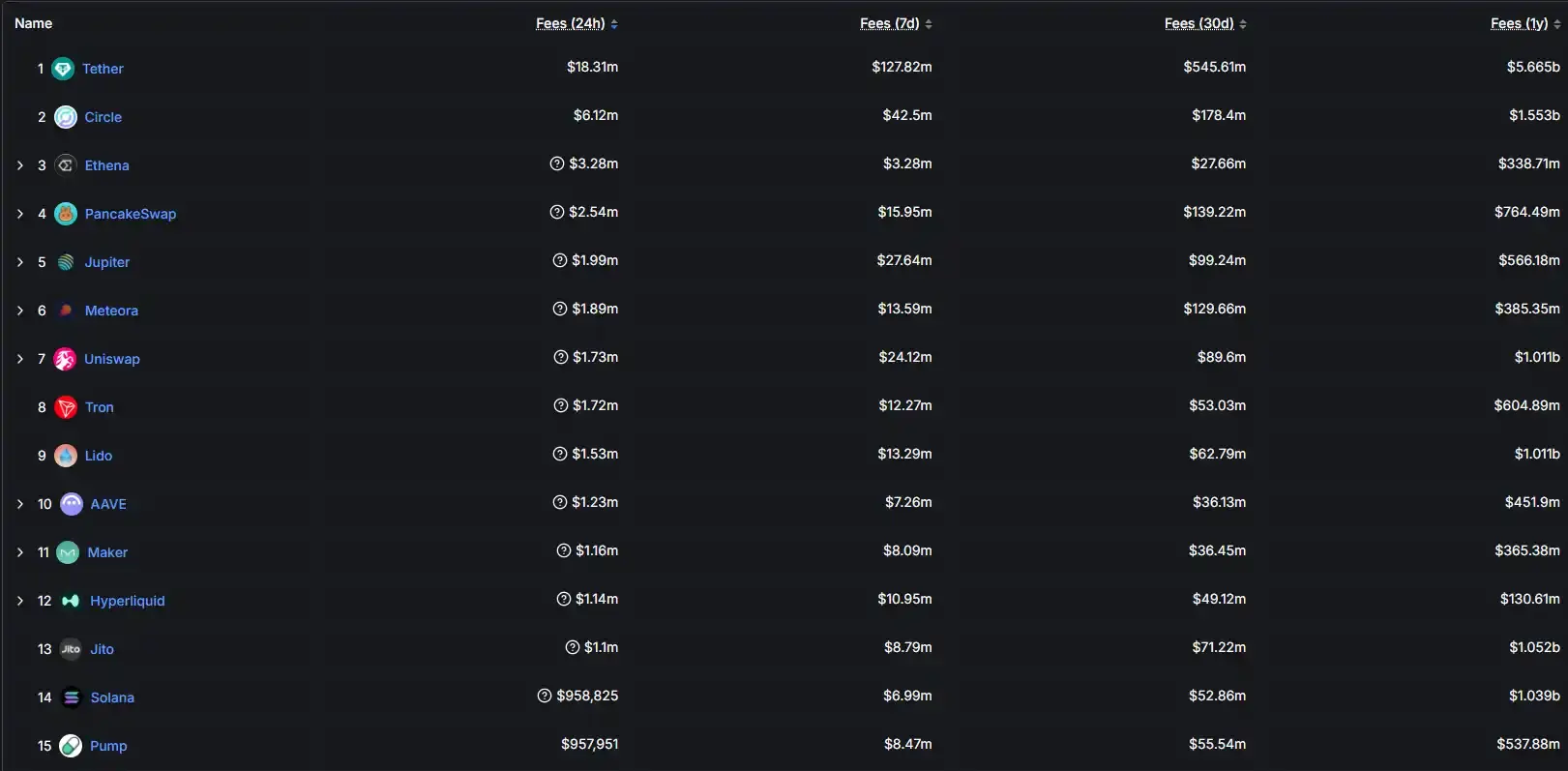The height and width of the screenshot is (771, 1568).
Task: Click the Lido logo icon
Action: [x=66, y=456]
